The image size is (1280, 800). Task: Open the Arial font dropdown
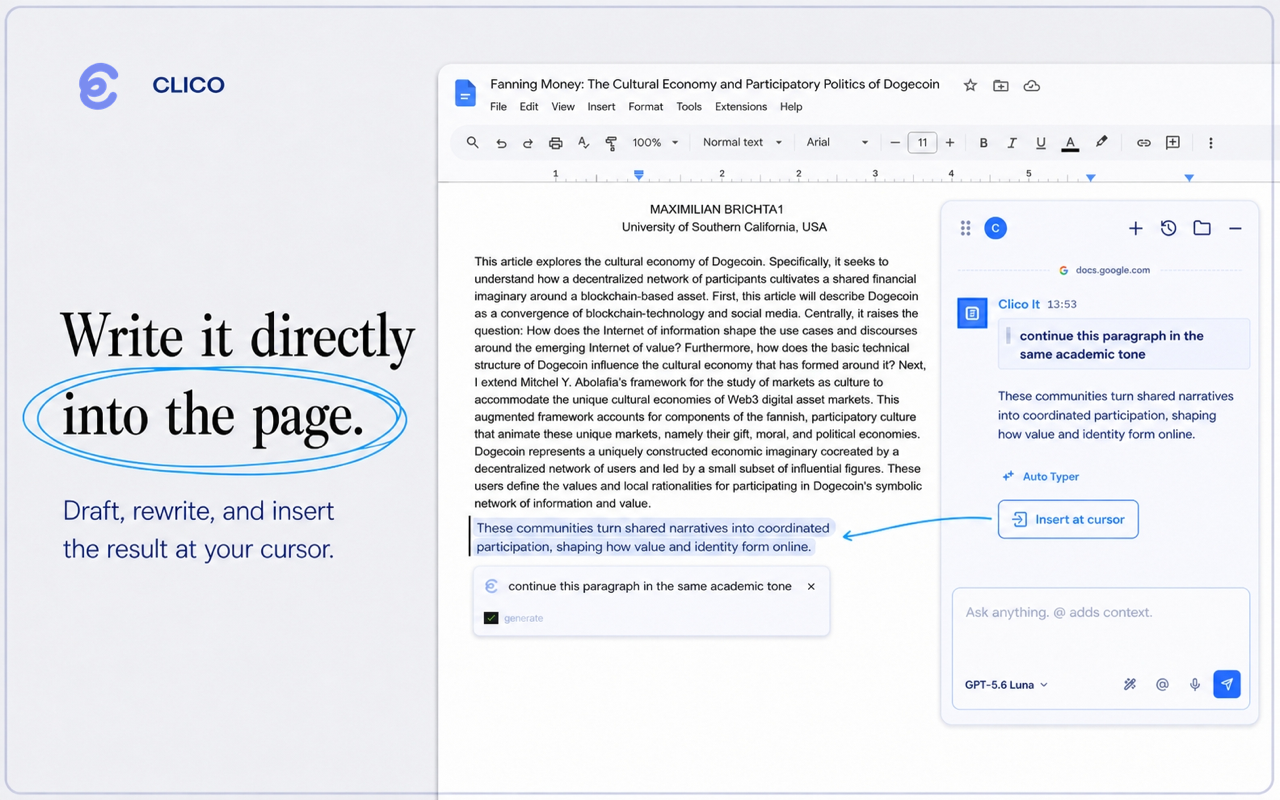tap(838, 143)
